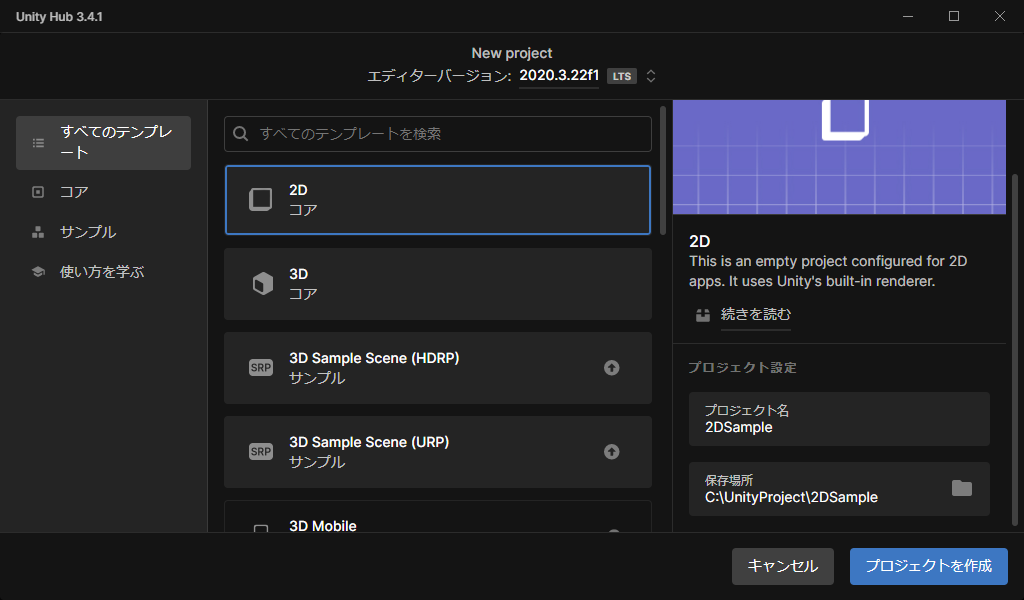Image resolution: width=1024 pixels, height=600 pixels.
Task: Minimize the Unity Hub window
Action: click(908, 16)
